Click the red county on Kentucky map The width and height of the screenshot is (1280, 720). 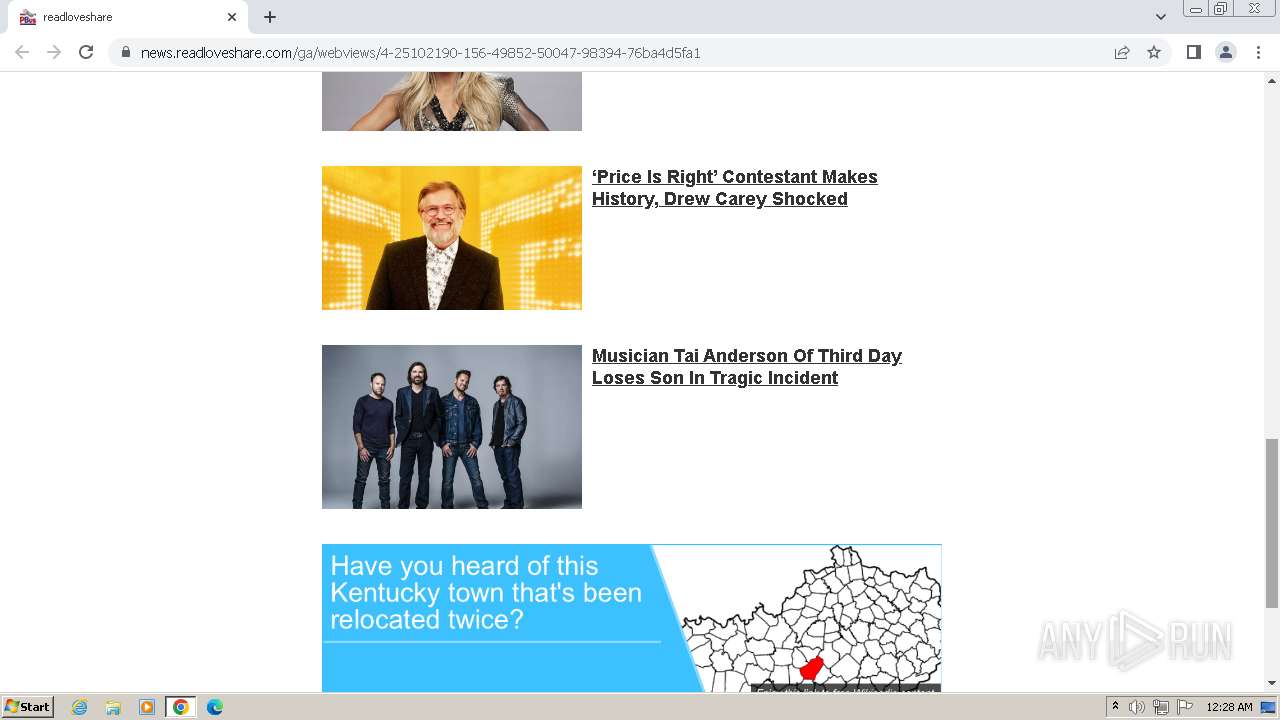811,667
